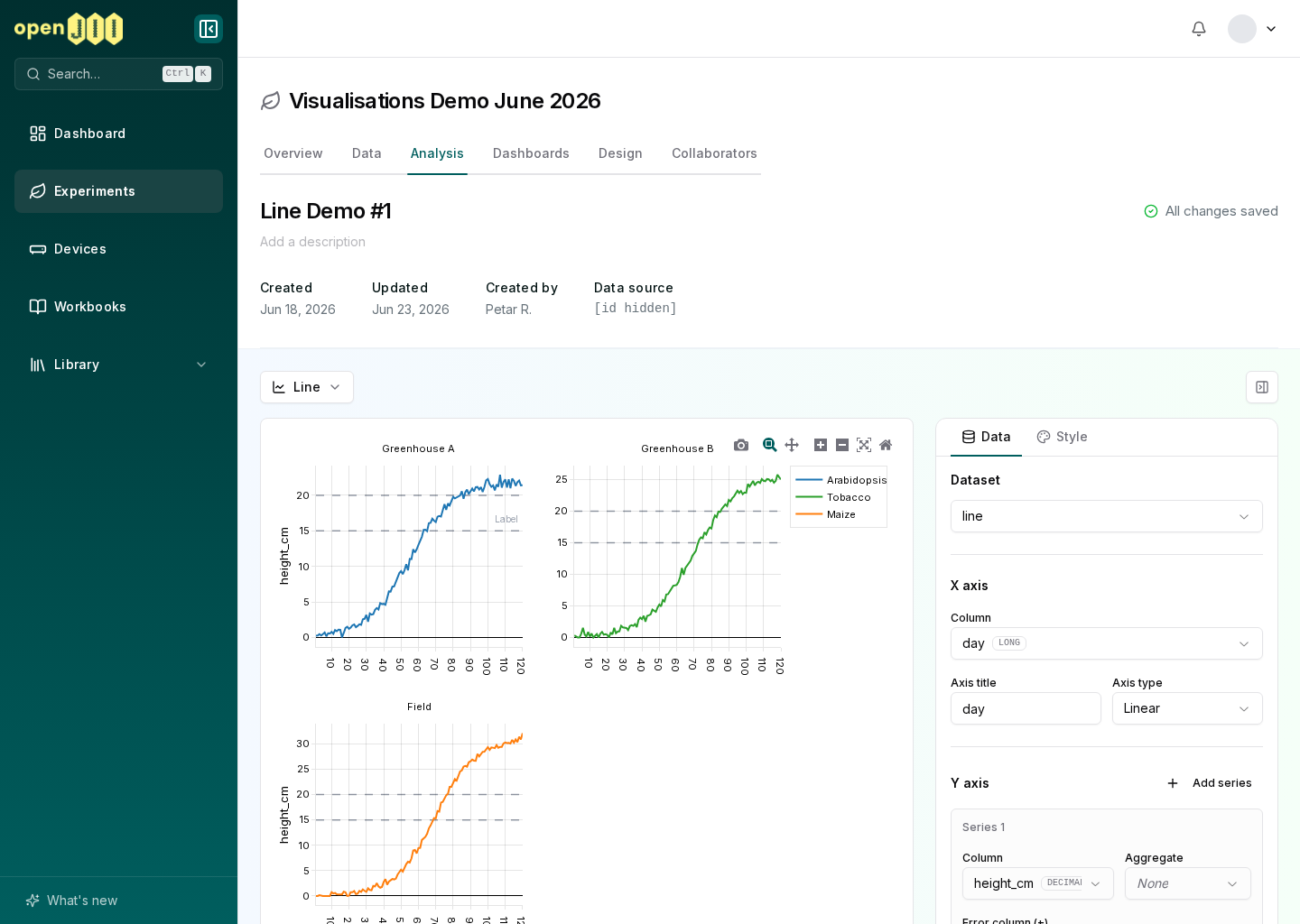
Task: Open the Collaborators tab
Action: (x=714, y=153)
